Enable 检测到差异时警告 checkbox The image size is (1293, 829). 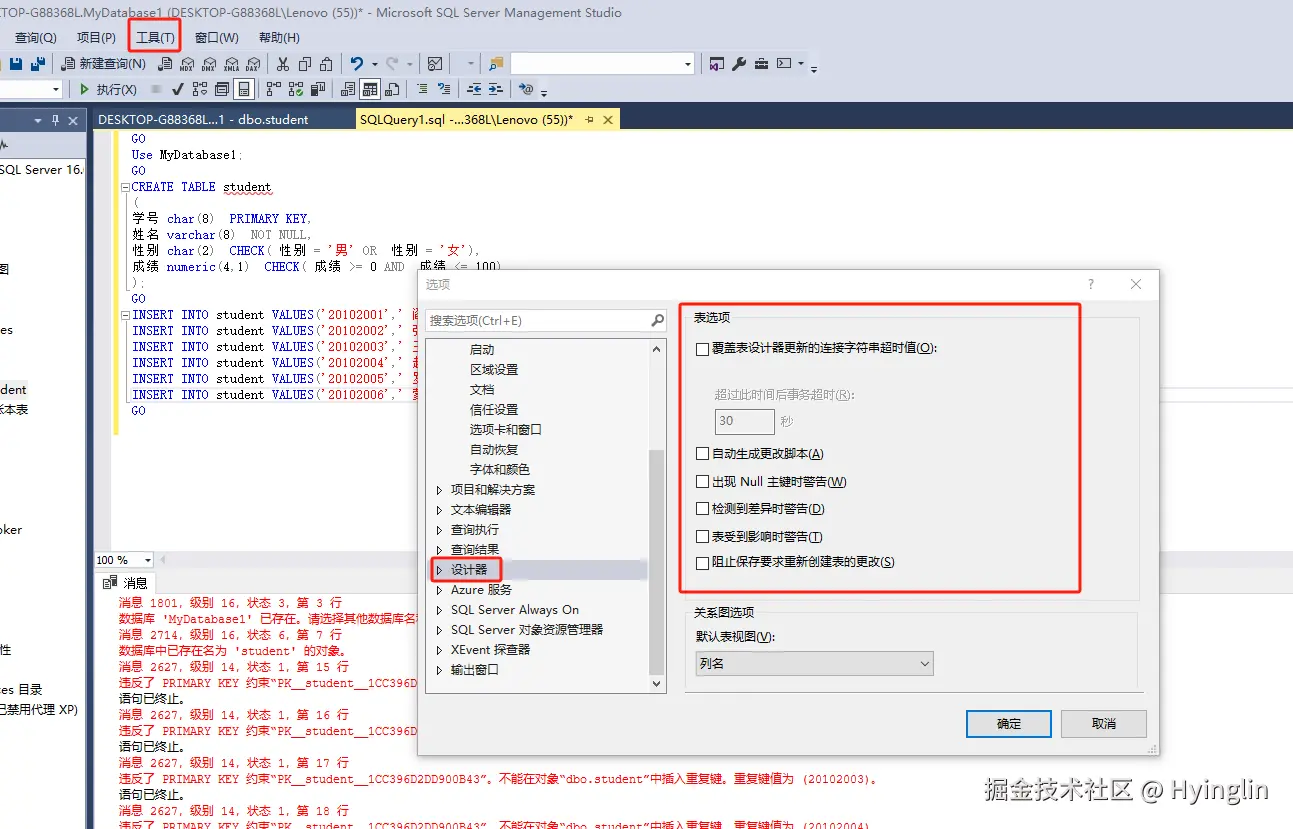tap(703, 509)
